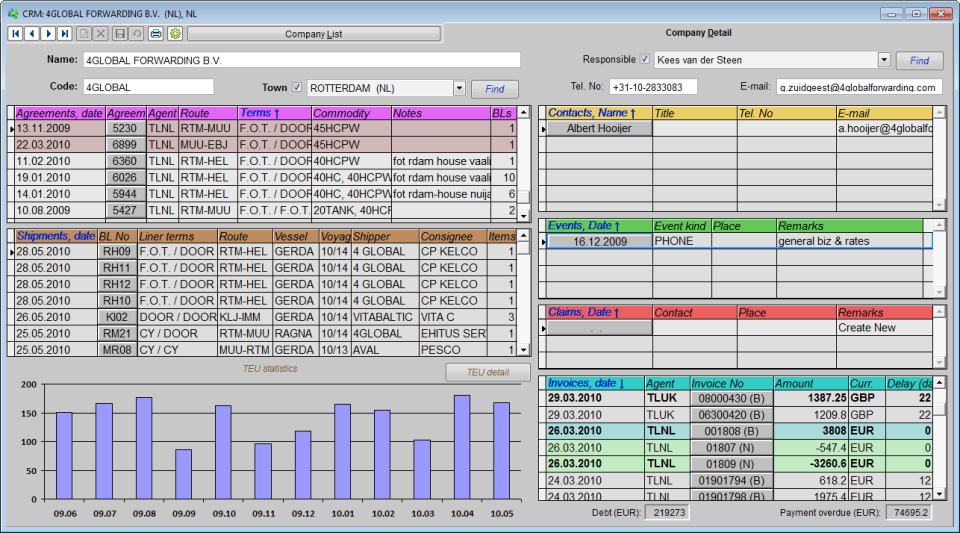The height and width of the screenshot is (533, 960).
Task: Click Find button next to Responsible
Action: click(x=919, y=61)
